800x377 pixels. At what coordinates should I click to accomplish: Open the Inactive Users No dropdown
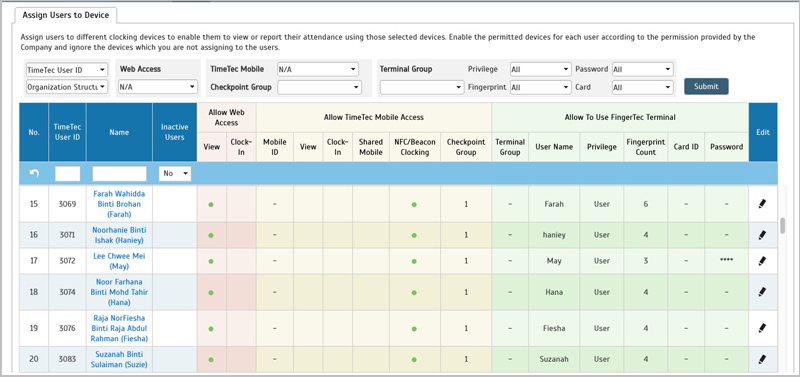pyautogui.click(x=175, y=173)
